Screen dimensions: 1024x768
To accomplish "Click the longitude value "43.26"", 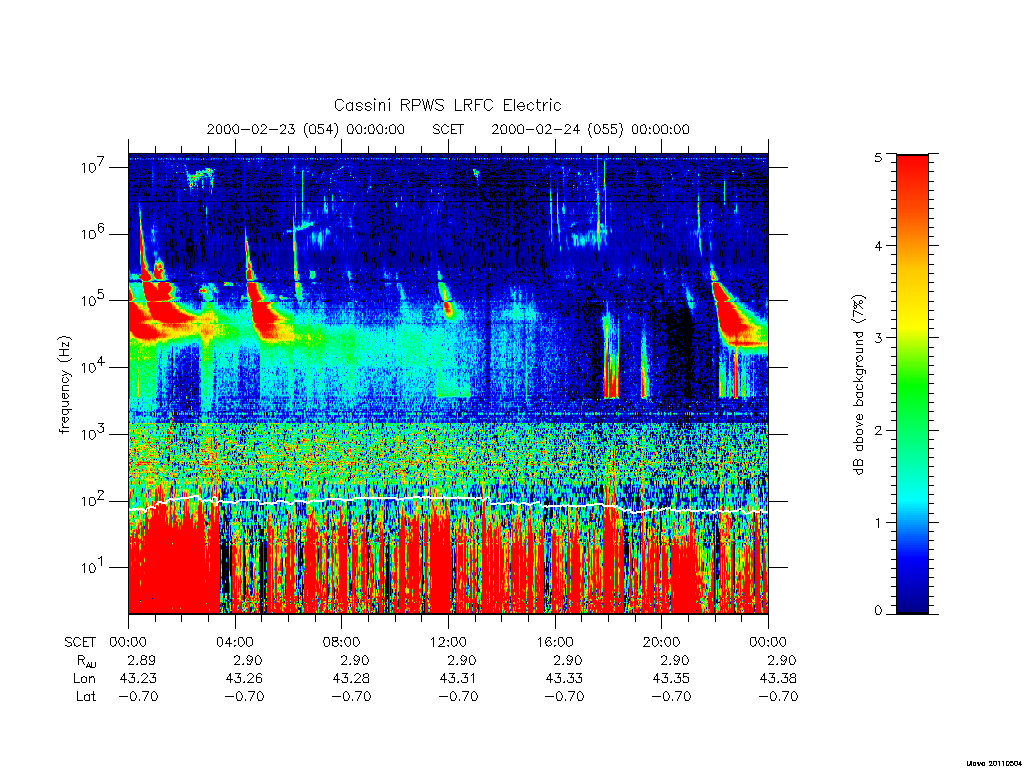I will [244, 679].
